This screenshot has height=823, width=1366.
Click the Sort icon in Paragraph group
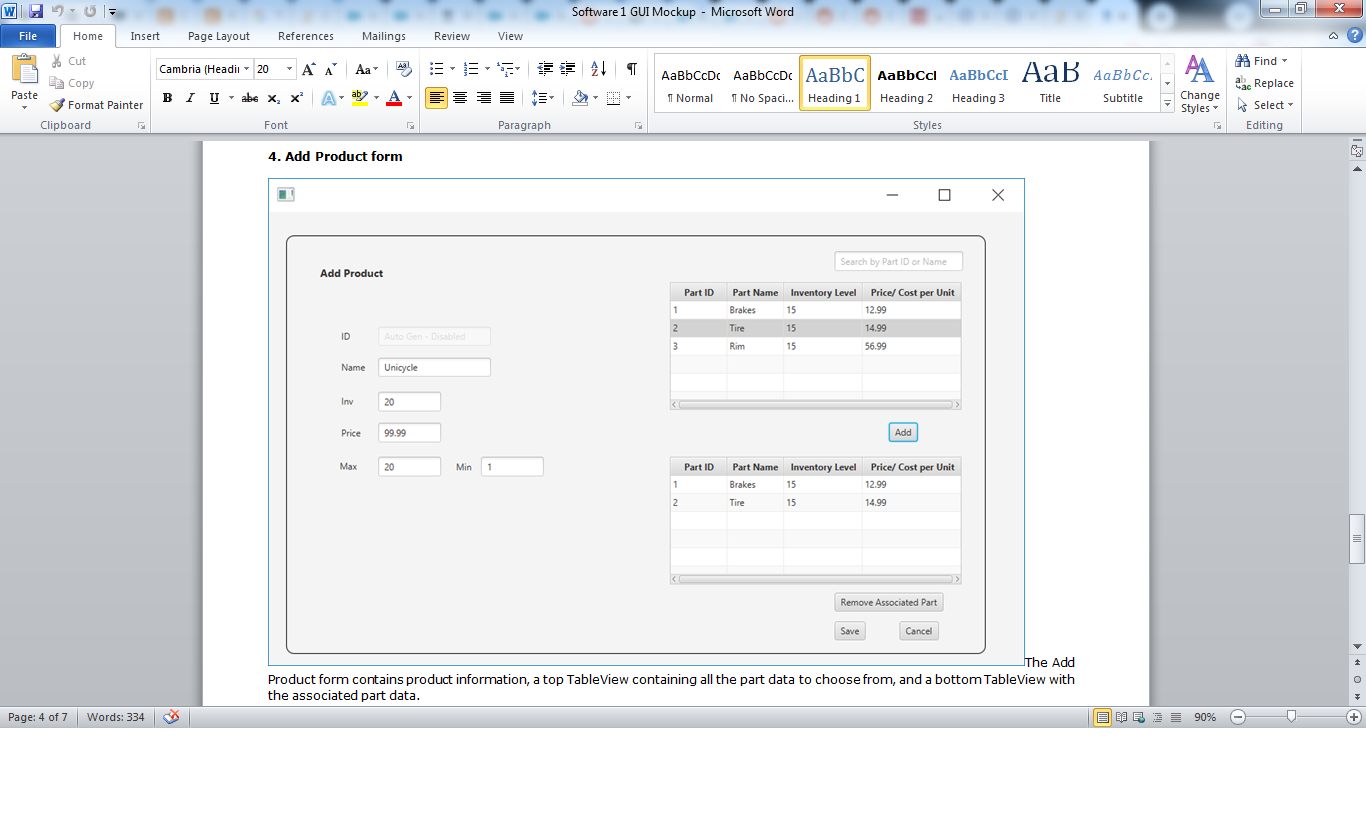pyautogui.click(x=599, y=68)
